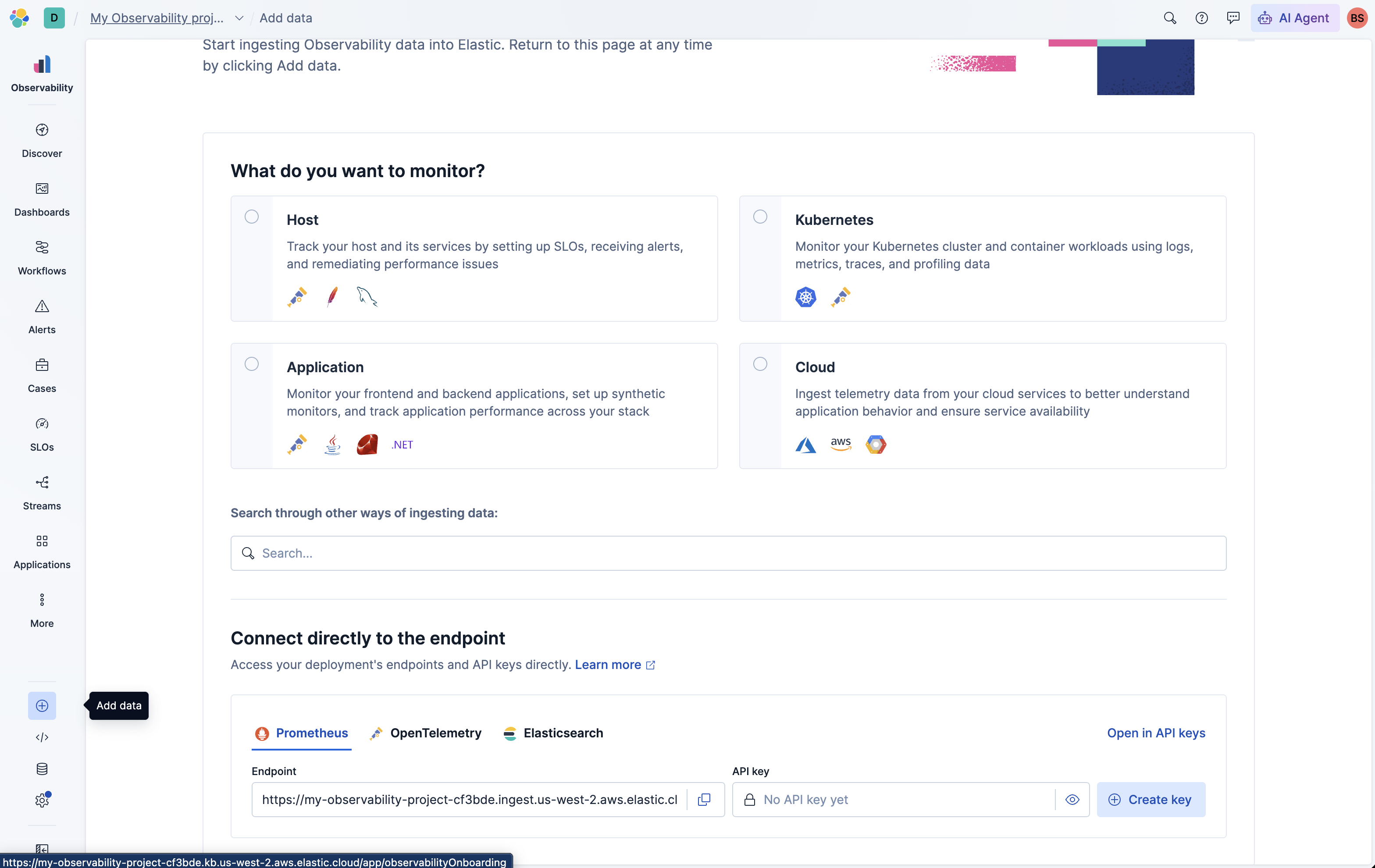1375x868 pixels.
Task: Open the Observability section
Action: coord(42,74)
